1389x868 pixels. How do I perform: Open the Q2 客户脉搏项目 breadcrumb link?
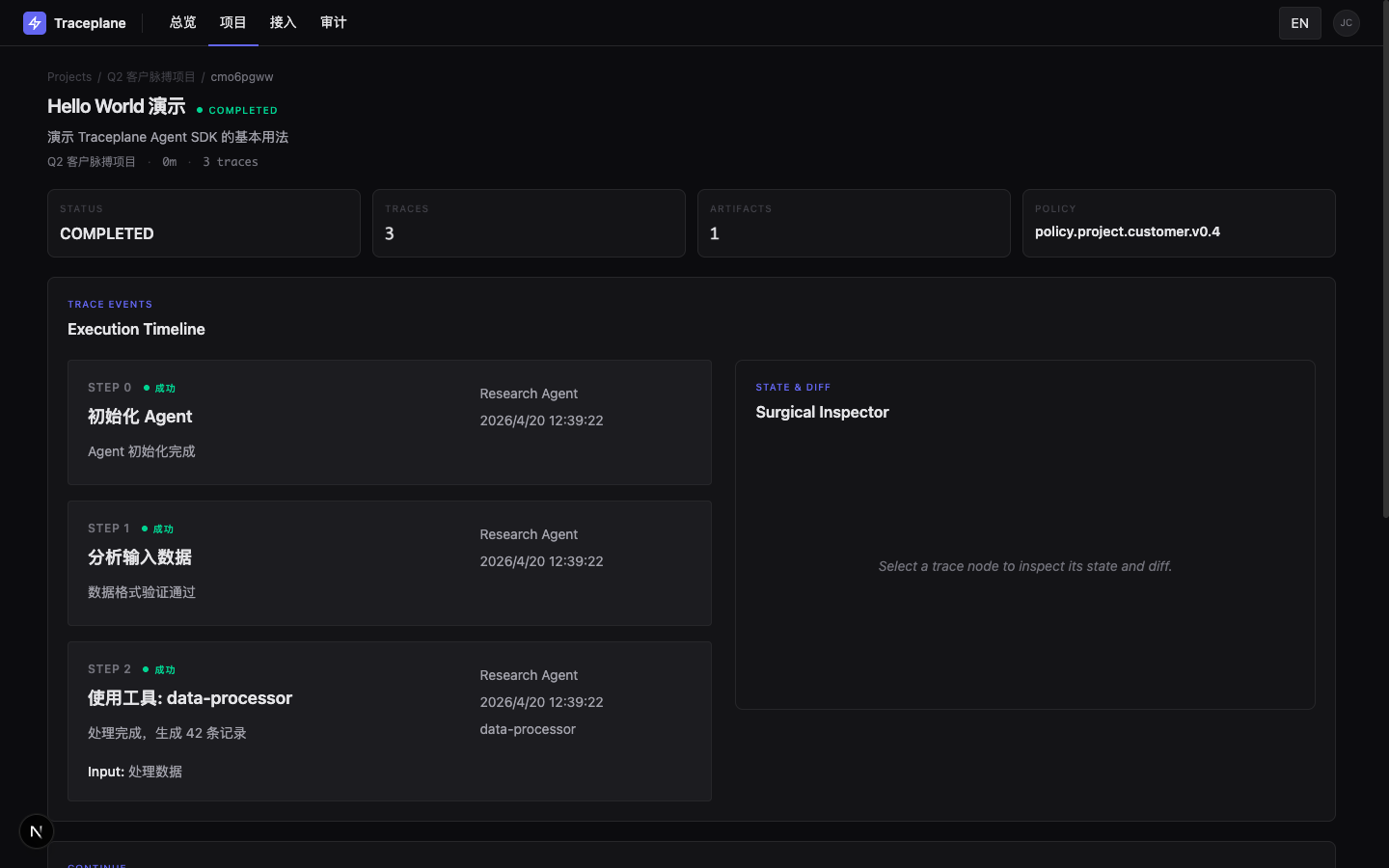(x=151, y=77)
